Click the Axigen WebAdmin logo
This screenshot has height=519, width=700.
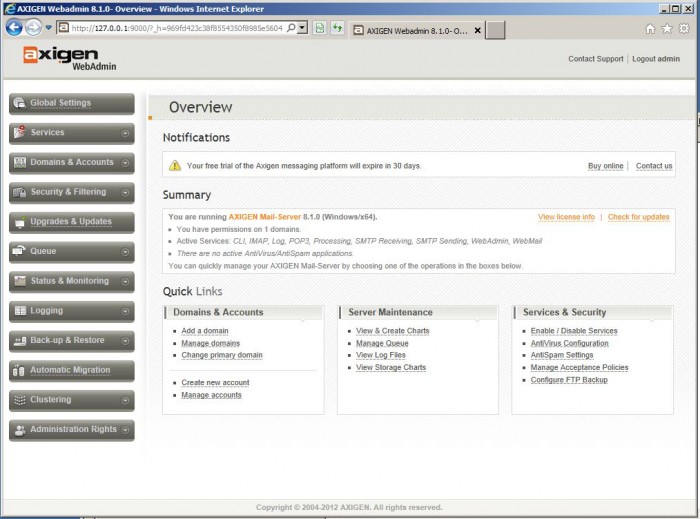[x=70, y=58]
